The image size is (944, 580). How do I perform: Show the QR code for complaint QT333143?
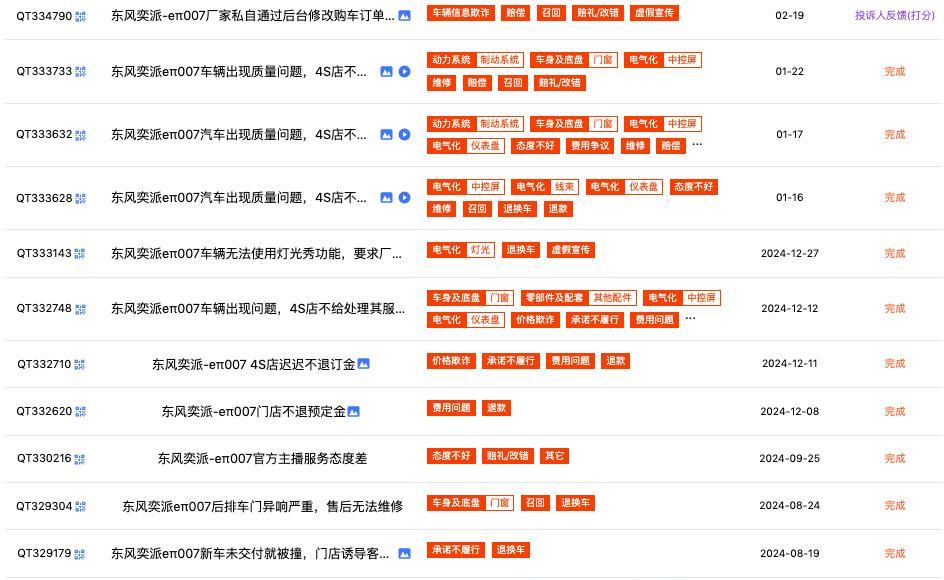coord(79,254)
